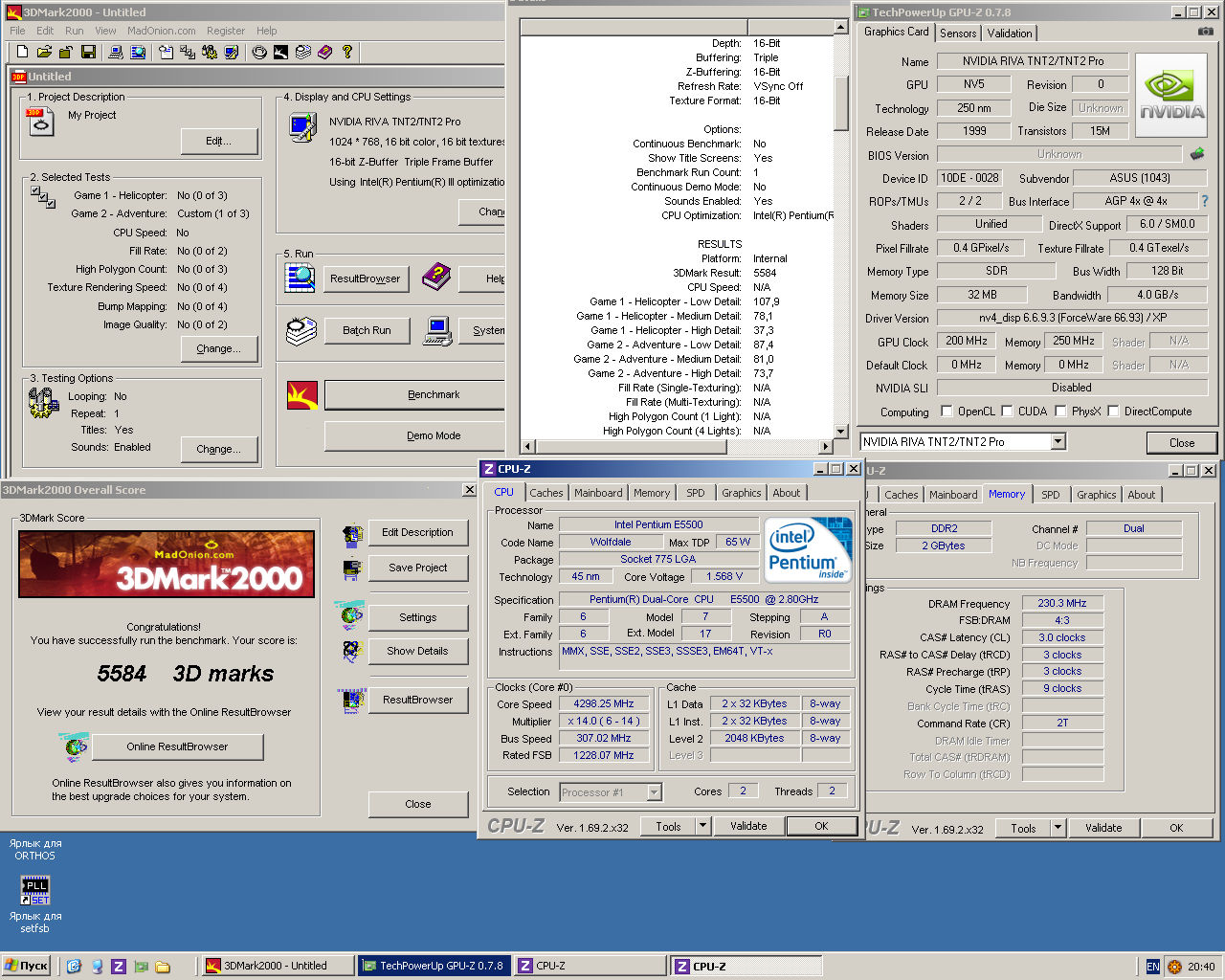Click the My Project 3DP file icon
This screenshot has height=980, width=1225.
coord(41,122)
